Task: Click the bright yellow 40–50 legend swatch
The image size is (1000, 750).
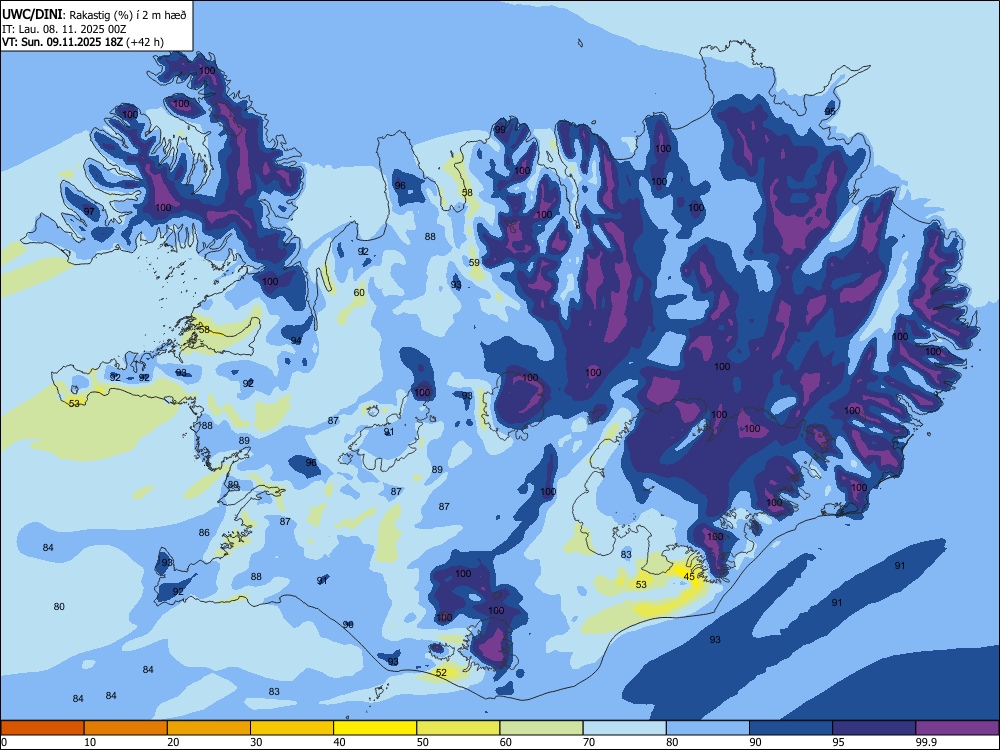Action: [x=375, y=728]
